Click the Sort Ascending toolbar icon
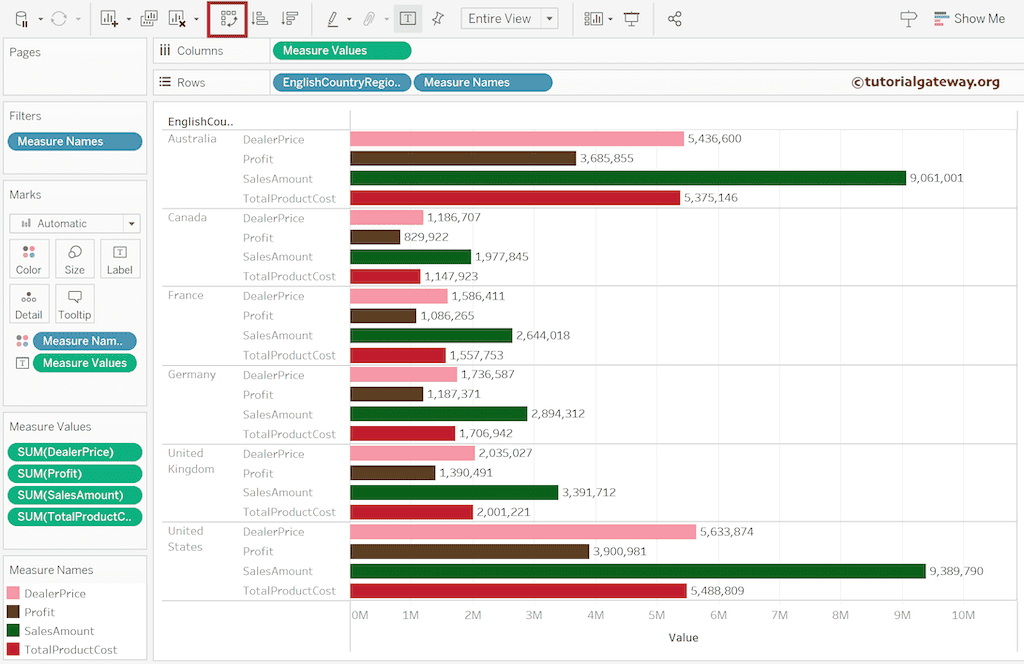1024x664 pixels. (x=260, y=18)
